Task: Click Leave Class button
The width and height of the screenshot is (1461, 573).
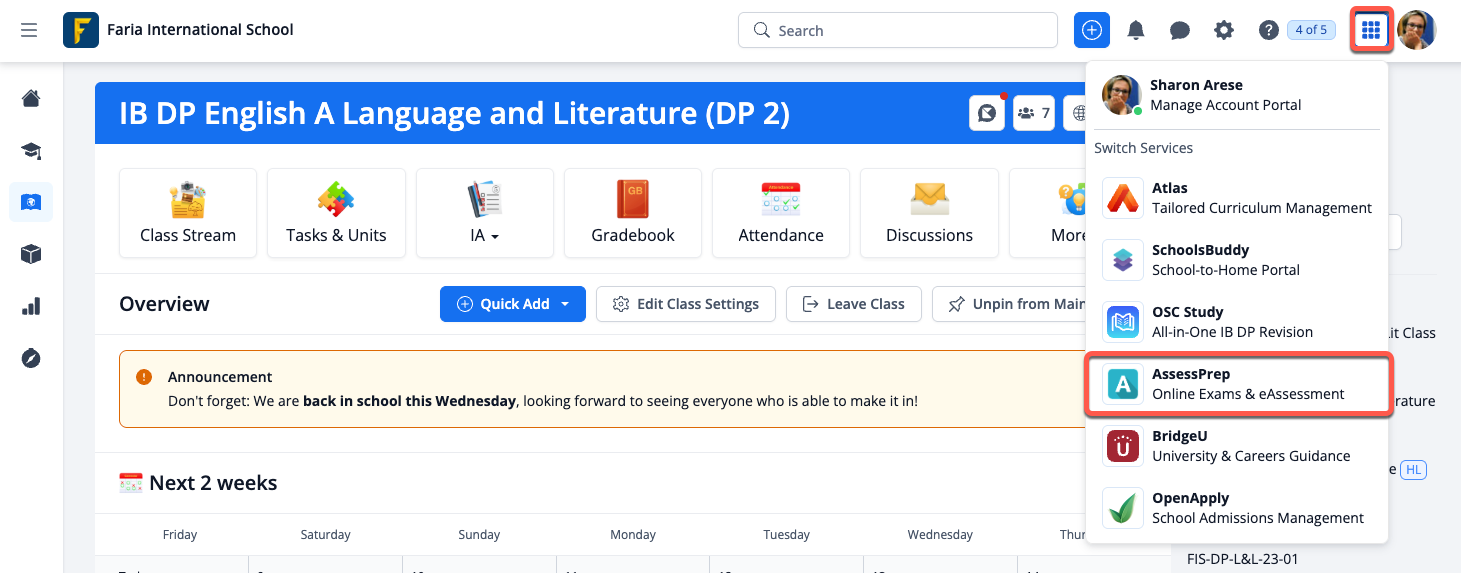Action: pyautogui.click(x=854, y=304)
